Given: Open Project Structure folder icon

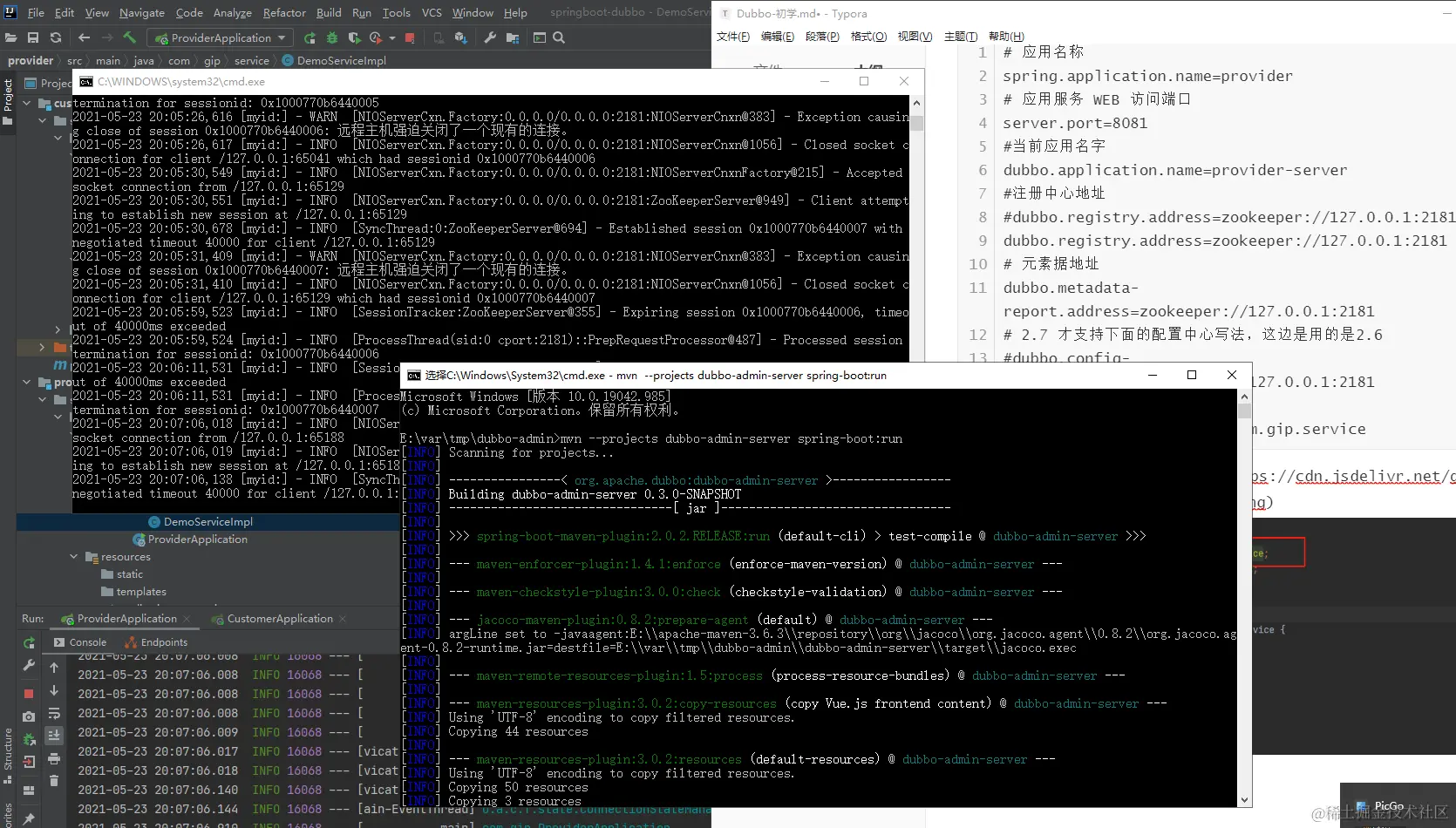Looking at the screenshot, I should (513, 37).
